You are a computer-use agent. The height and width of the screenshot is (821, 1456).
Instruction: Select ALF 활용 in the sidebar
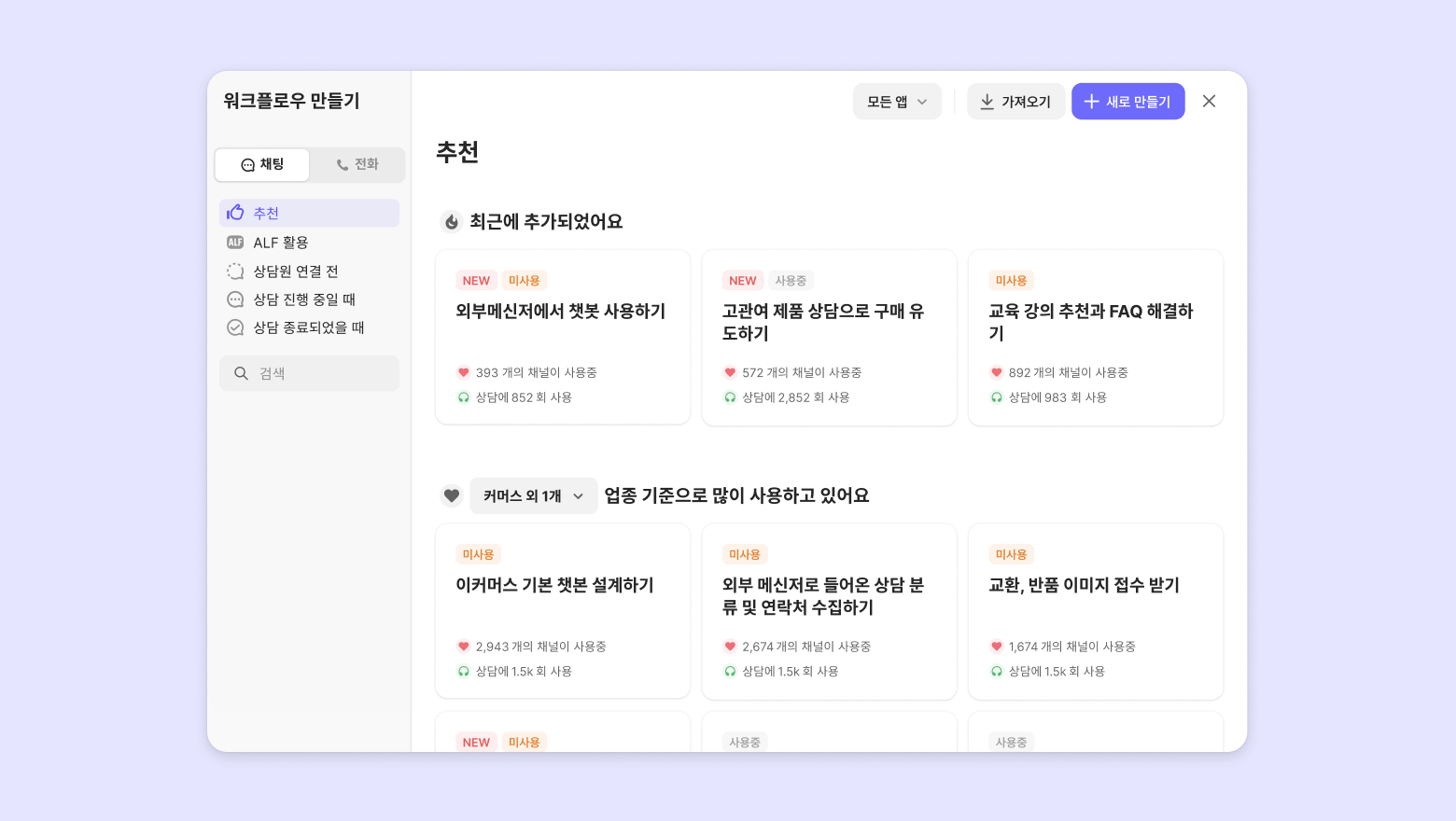pos(281,243)
